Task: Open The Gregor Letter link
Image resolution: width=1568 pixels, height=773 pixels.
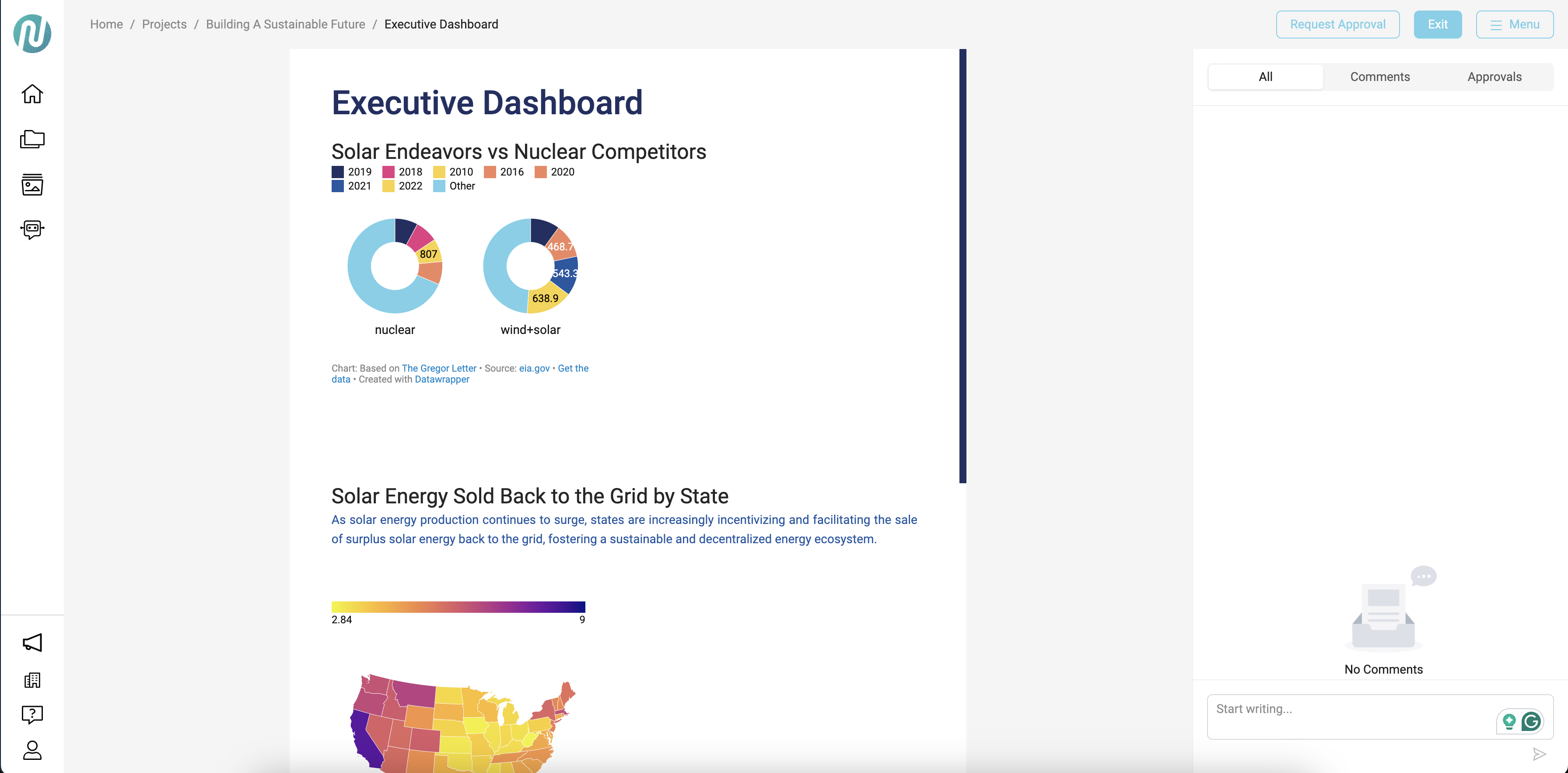Action: click(x=439, y=368)
